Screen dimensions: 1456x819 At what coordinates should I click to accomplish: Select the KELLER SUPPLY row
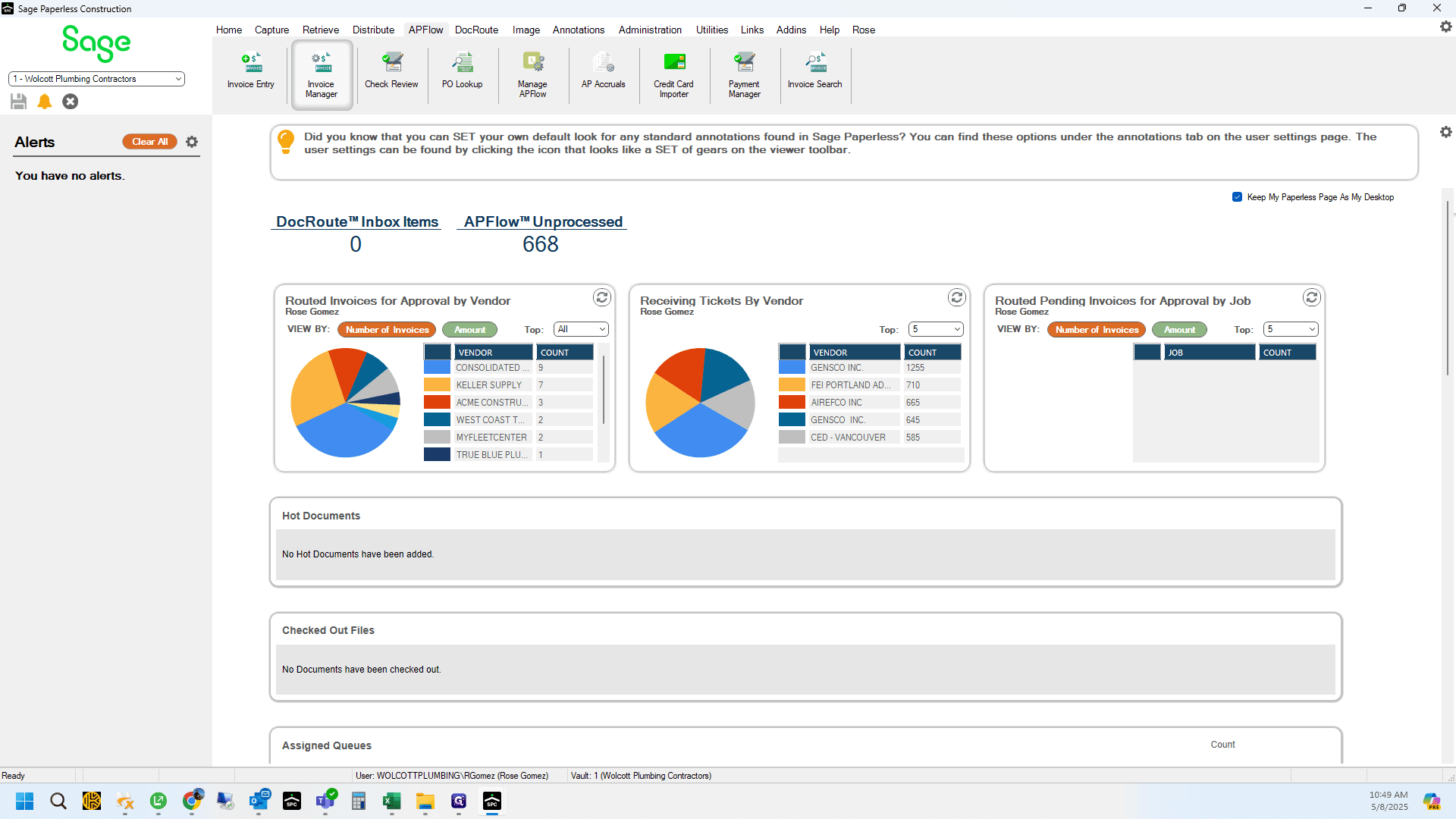(x=508, y=385)
